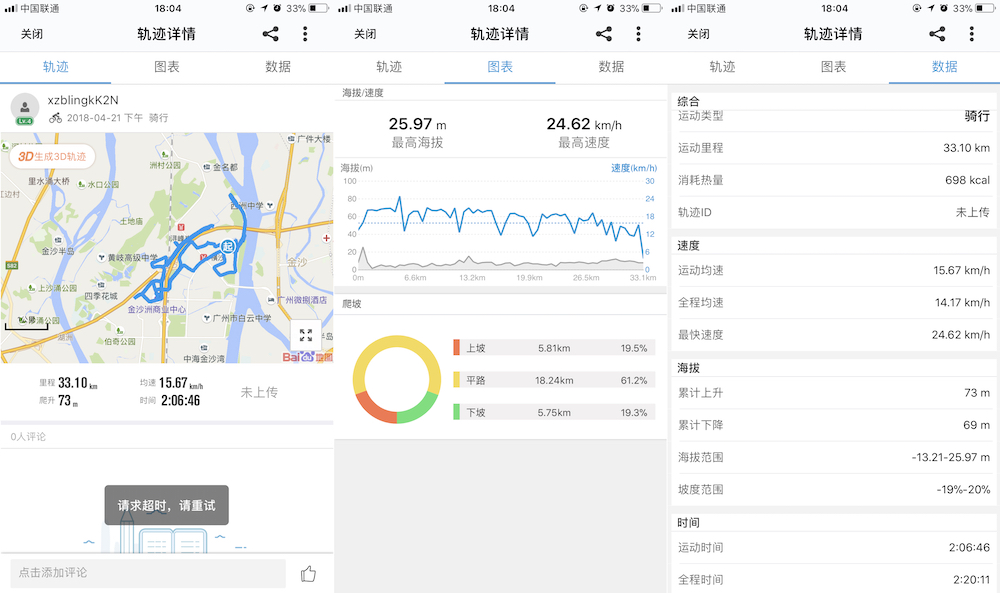Tap 全程时间 2:20:11 row
1000x593 pixels.
point(834,580)
